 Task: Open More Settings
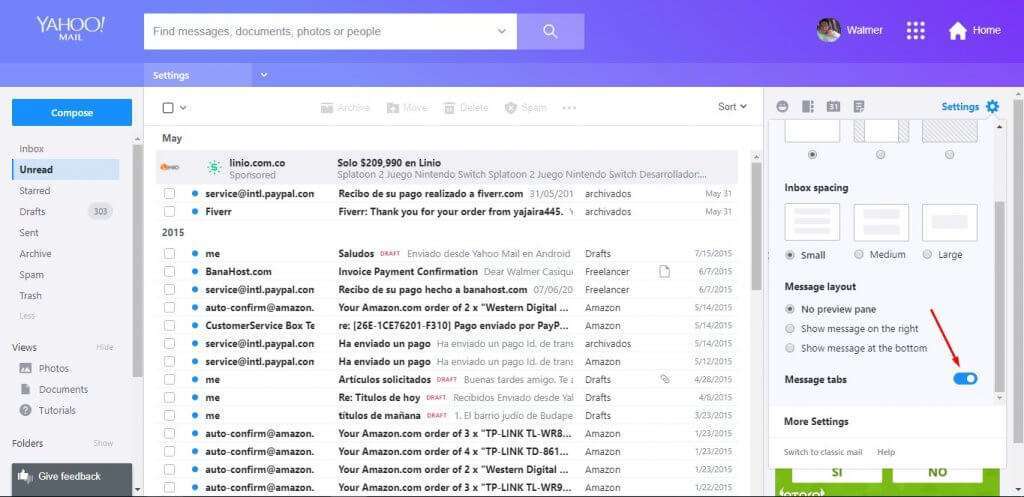[x=816, y=421]
